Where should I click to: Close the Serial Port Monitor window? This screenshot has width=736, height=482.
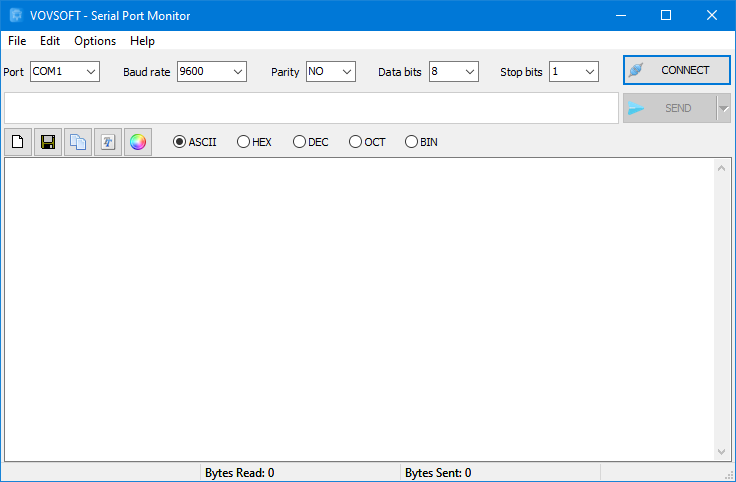(x=712, y=15)
